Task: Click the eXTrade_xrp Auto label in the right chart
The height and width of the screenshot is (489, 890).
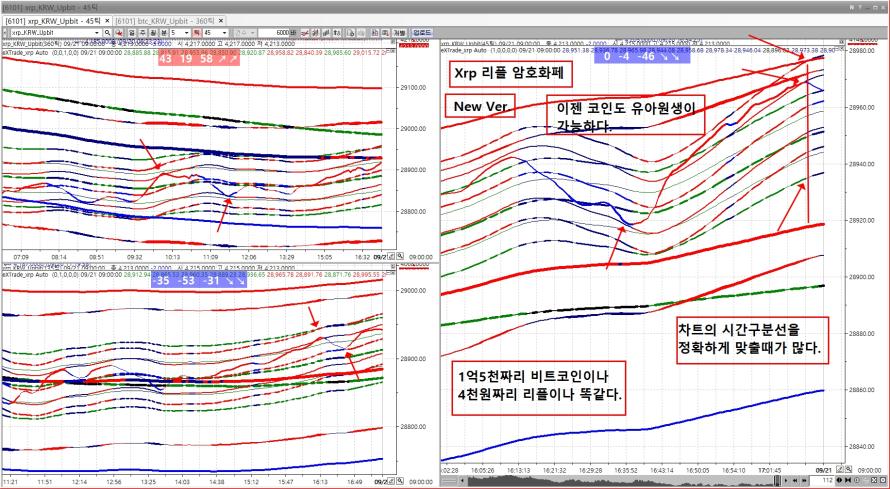Action: 463,50
